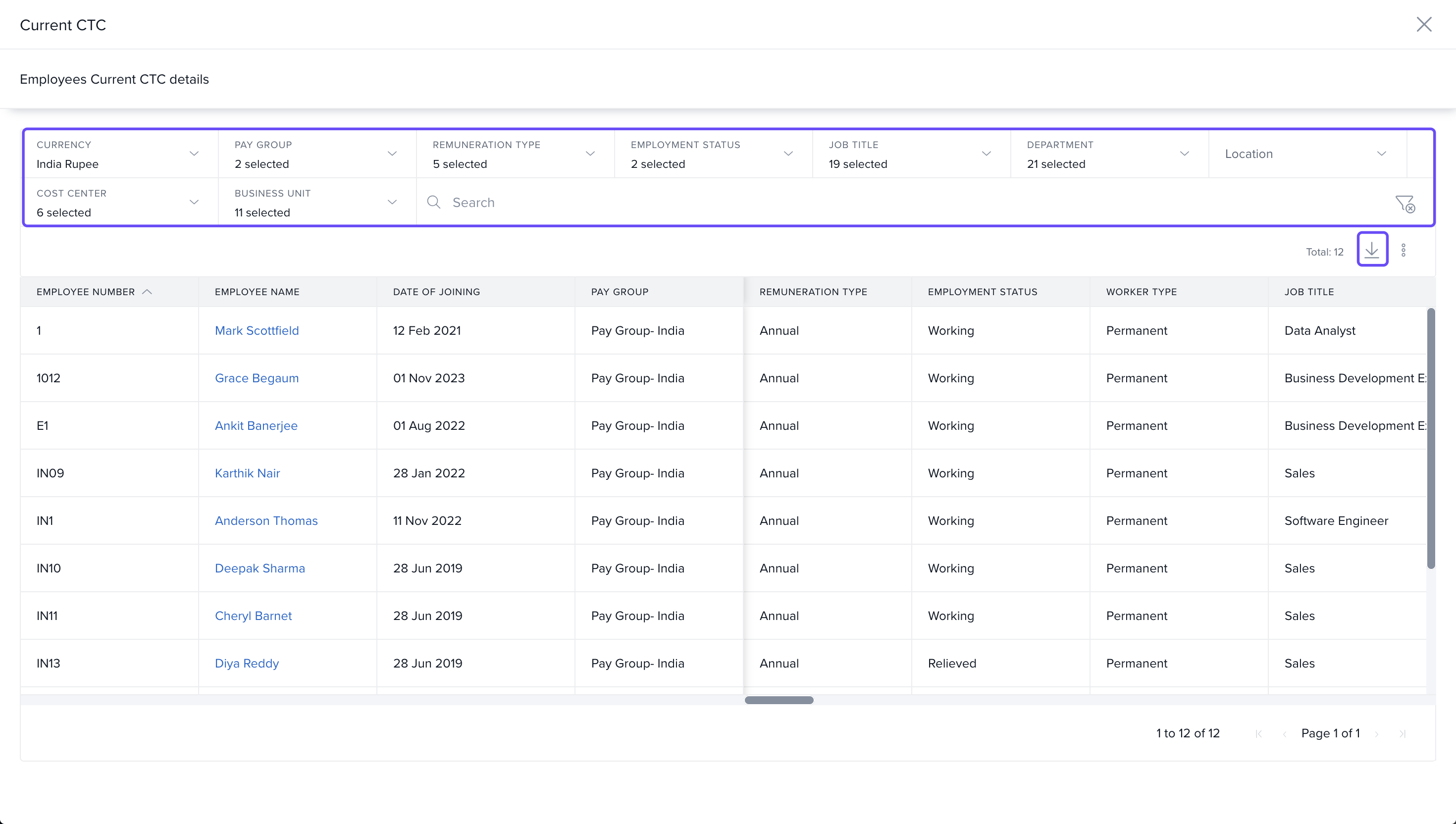Sort by Employee Number arrow icon
The width and height of the screenshot is (1456, 824).
[x=147, y=292]
